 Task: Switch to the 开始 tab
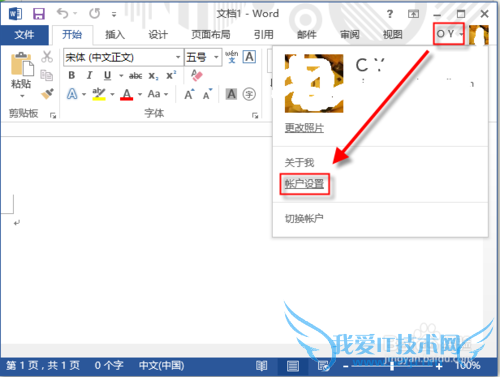coord(72,35)
